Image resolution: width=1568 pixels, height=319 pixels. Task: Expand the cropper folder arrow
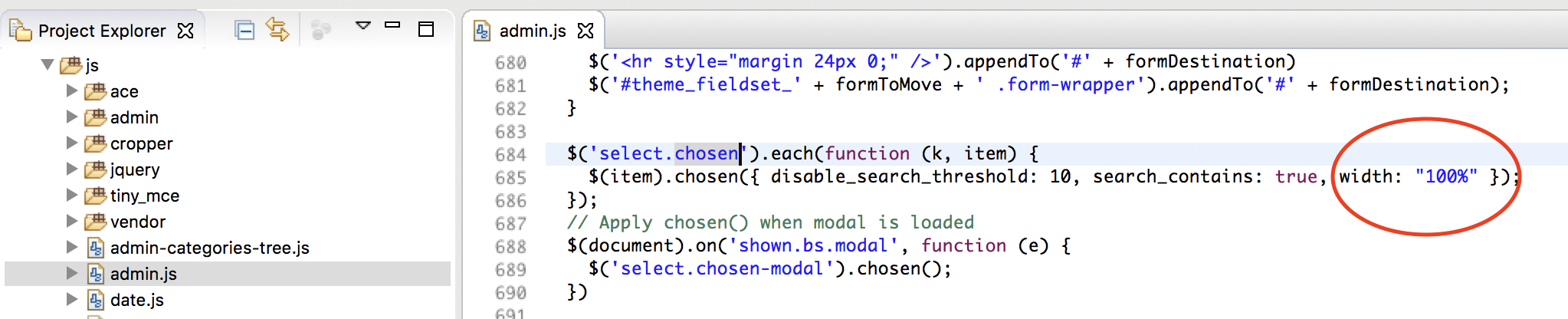point(72,143)
